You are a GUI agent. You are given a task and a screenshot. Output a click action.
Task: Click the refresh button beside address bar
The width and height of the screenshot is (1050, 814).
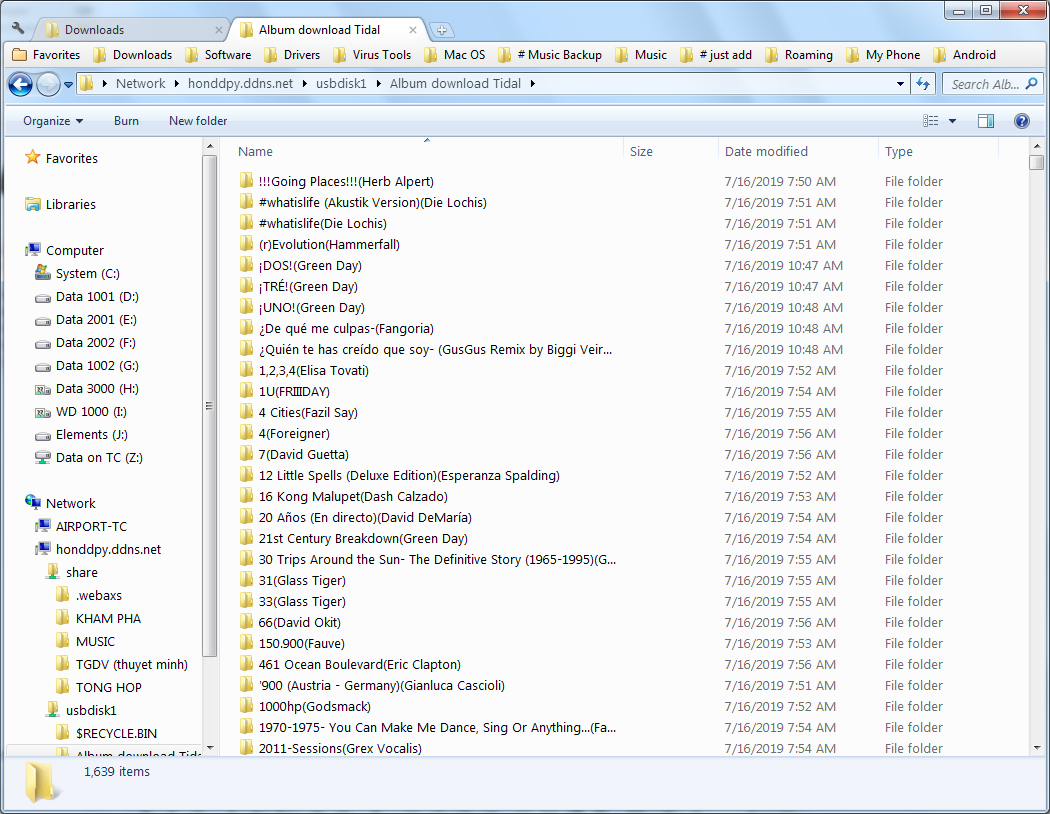click(x=923, y=84)
